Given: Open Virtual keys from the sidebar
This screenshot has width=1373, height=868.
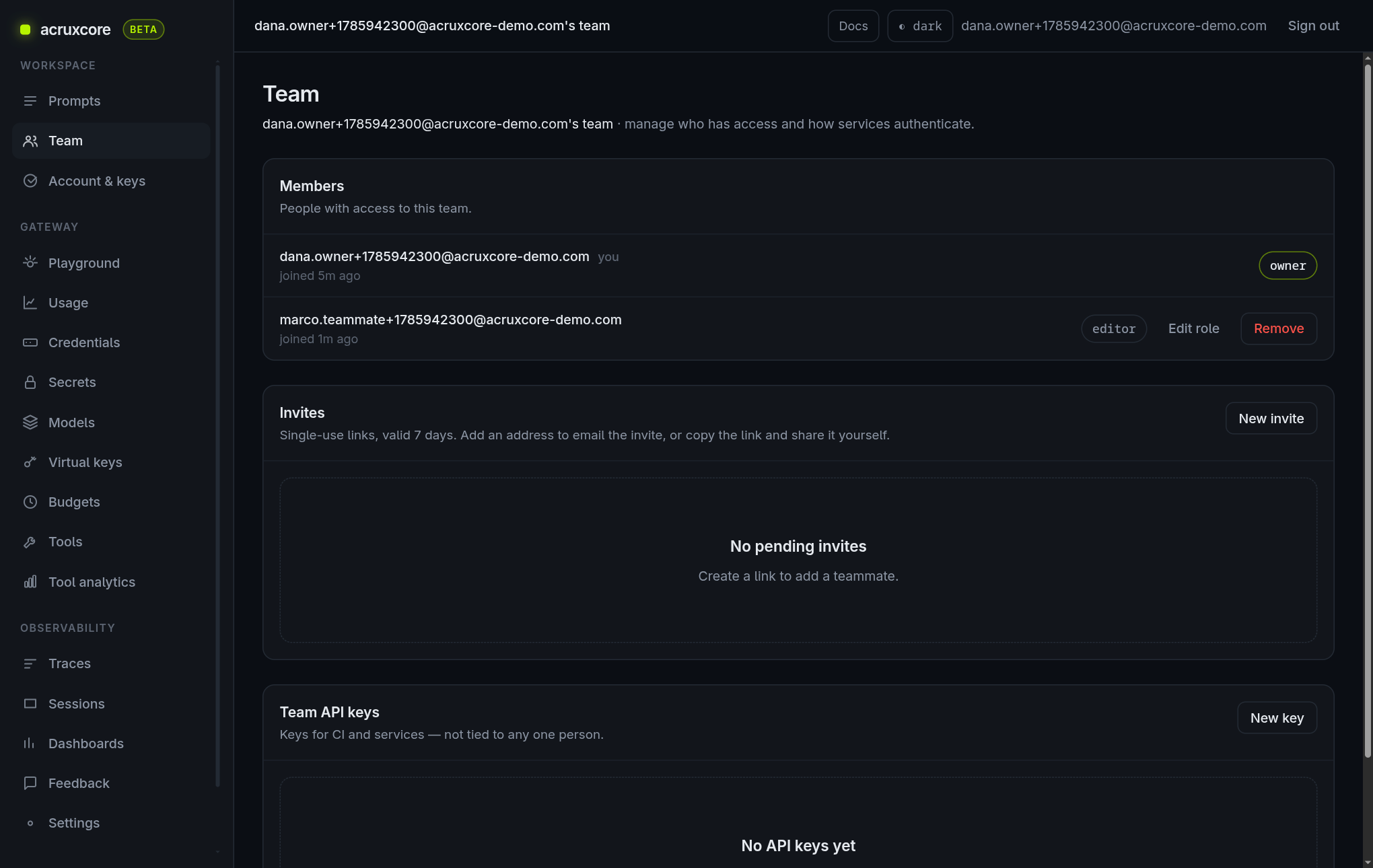Looking at the screenshot, I should 111,462.
